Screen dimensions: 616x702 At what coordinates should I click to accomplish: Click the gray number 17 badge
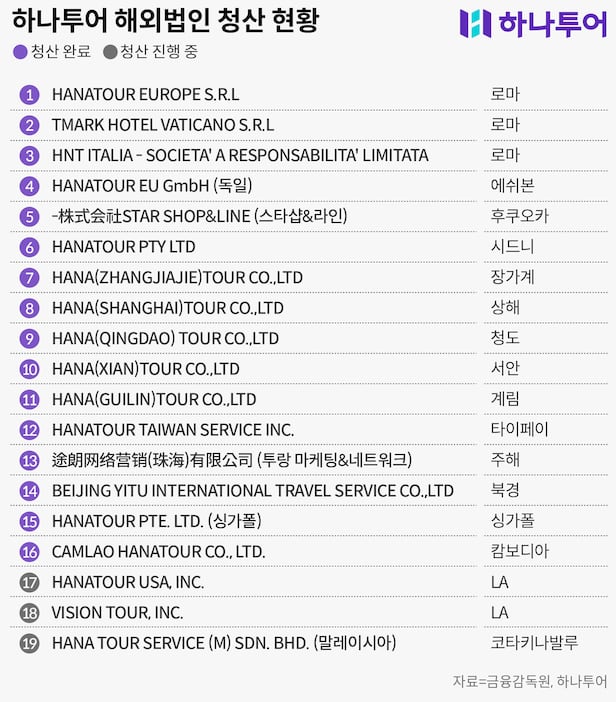tap(29, 582)
